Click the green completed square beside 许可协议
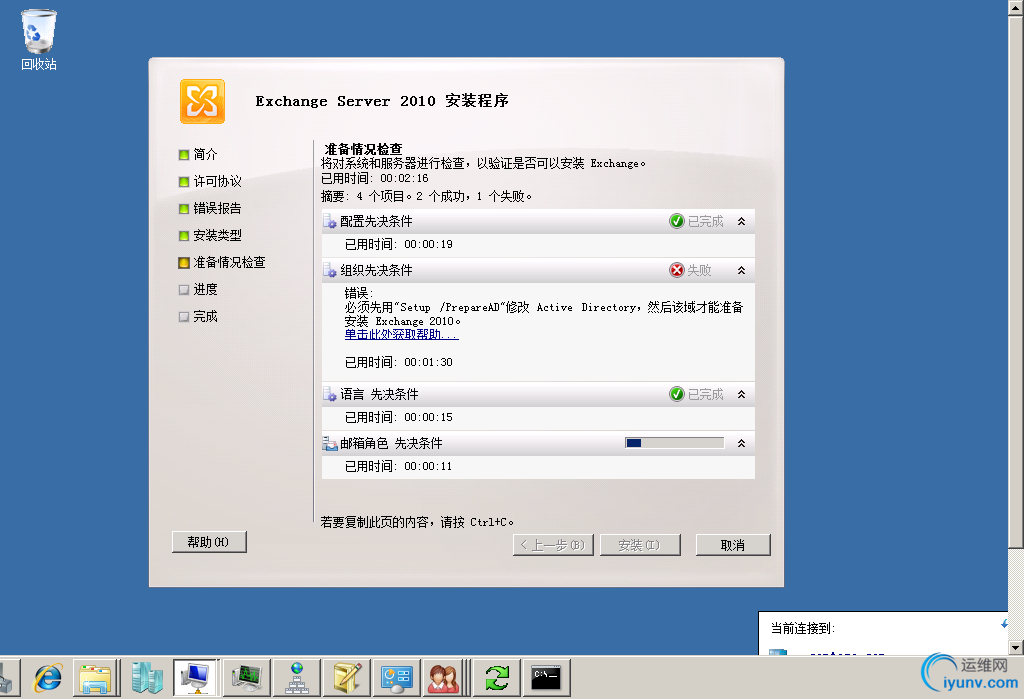1024x699 pixels. tap(183, 181)
